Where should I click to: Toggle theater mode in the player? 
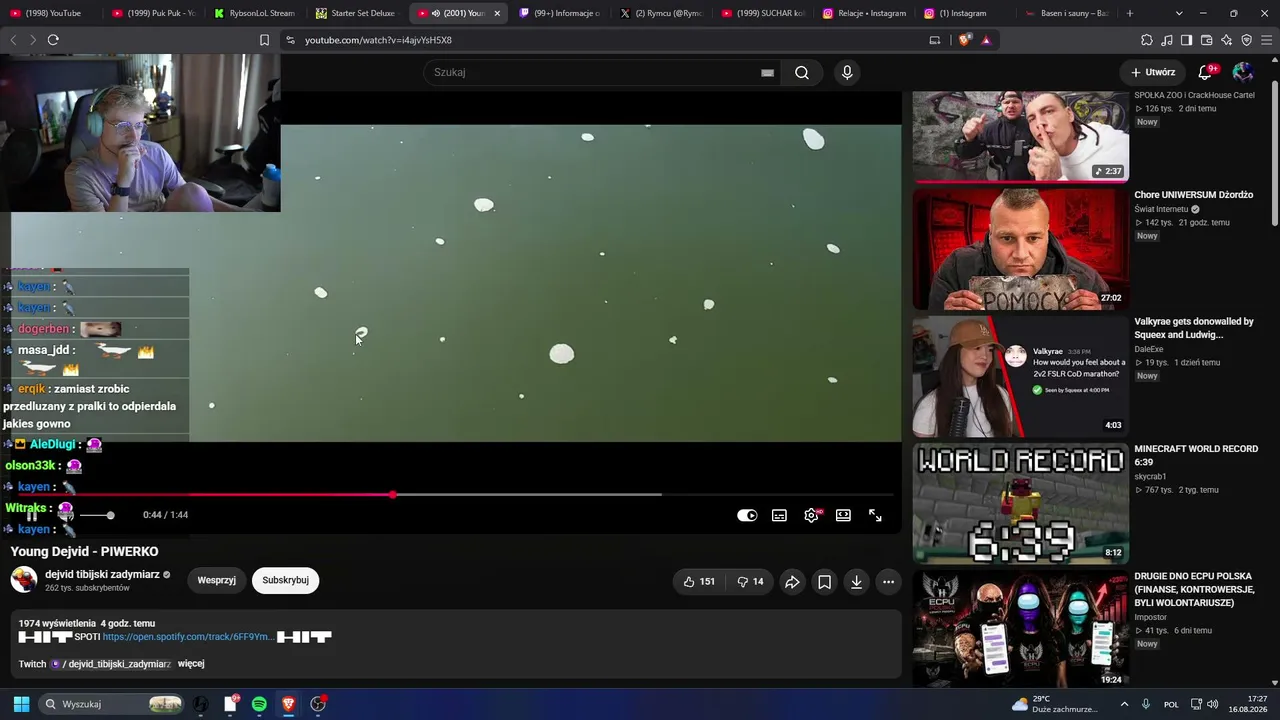[x=843, y=515]
